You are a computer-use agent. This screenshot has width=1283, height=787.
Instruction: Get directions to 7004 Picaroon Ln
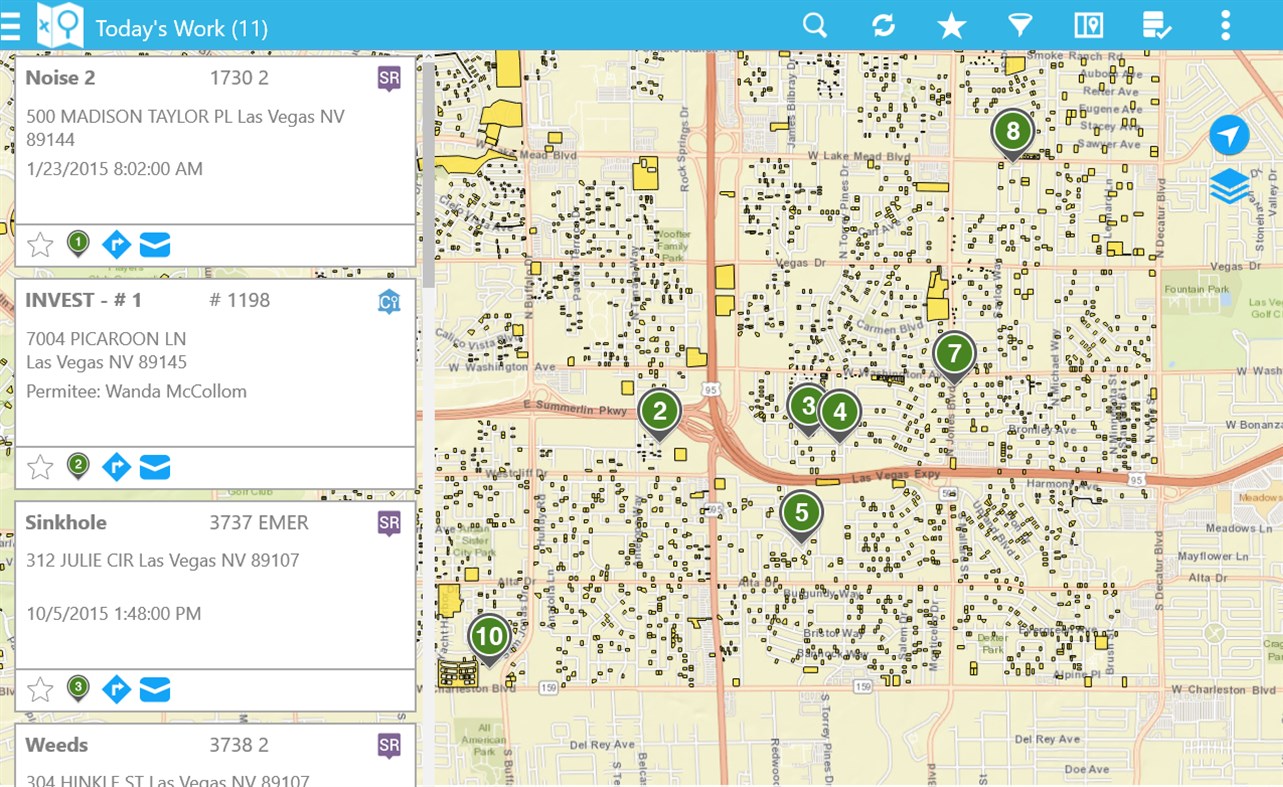pos(117,466)
